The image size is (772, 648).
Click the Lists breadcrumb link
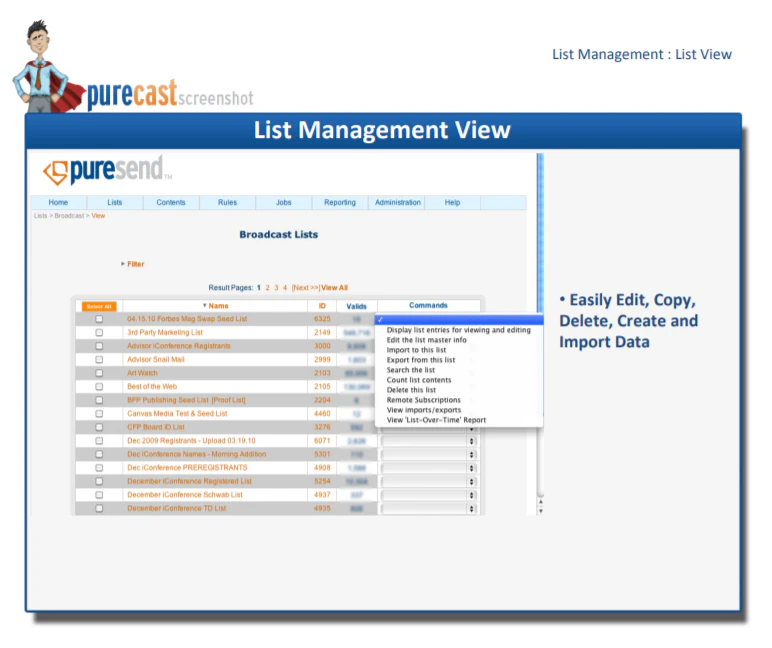click(40, 216)
